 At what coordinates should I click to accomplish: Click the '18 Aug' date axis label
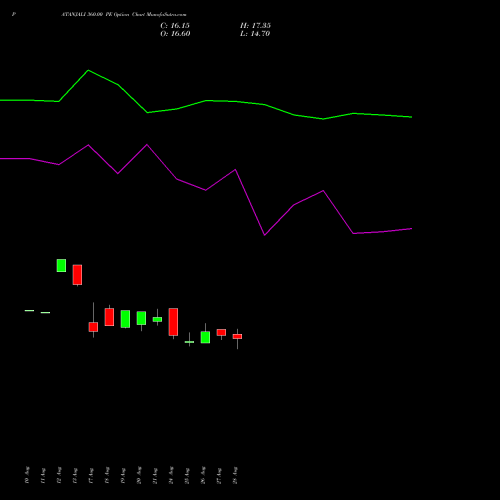(x=107, y=475)
